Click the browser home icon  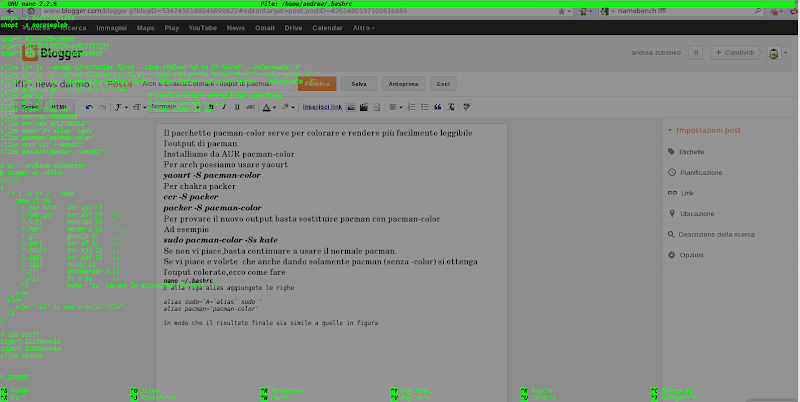tap(584, 11)
